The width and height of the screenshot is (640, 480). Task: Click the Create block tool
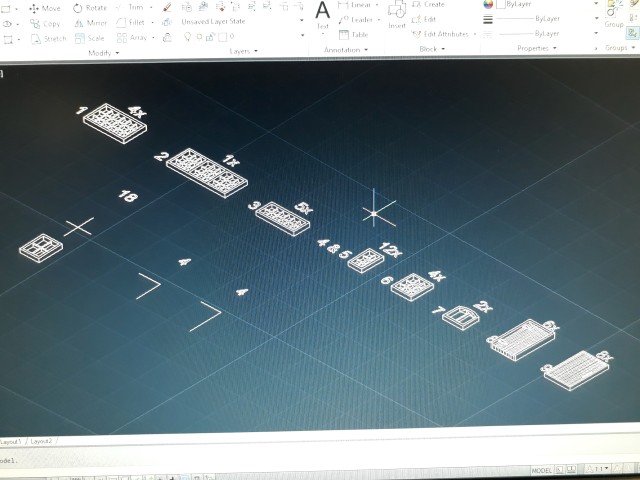pos(428,4)
